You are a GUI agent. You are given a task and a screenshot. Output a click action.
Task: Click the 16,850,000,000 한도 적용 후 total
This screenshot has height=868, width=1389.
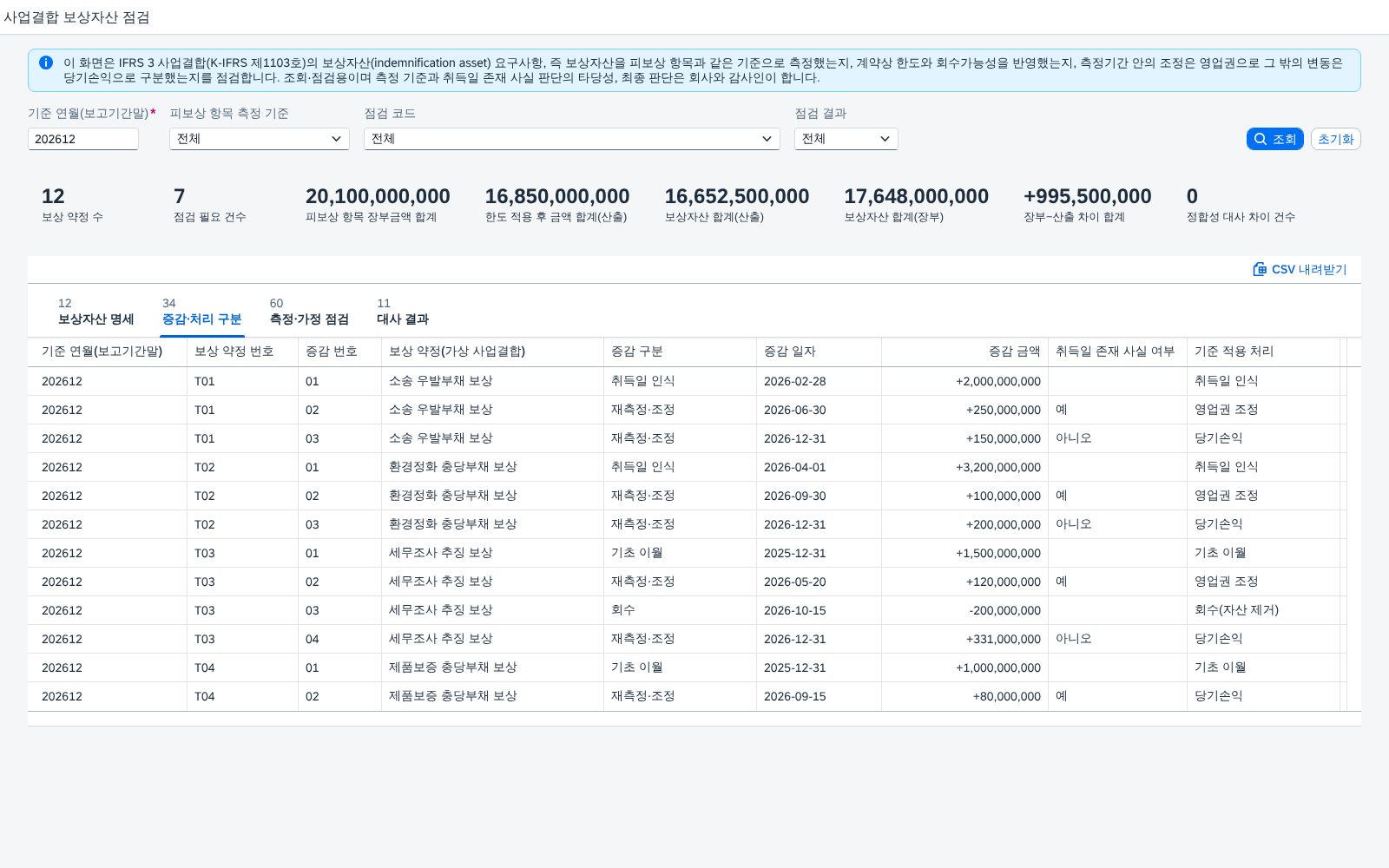point(557,196)
